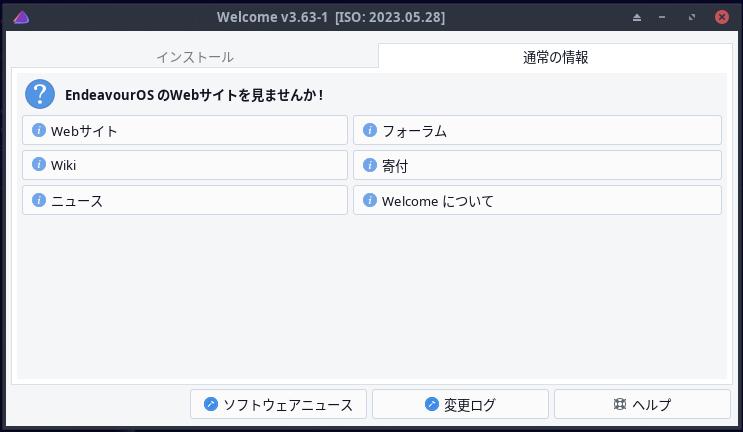
Task: Click the keep-above arrow icon in title bar
Action: coord(637,18)
